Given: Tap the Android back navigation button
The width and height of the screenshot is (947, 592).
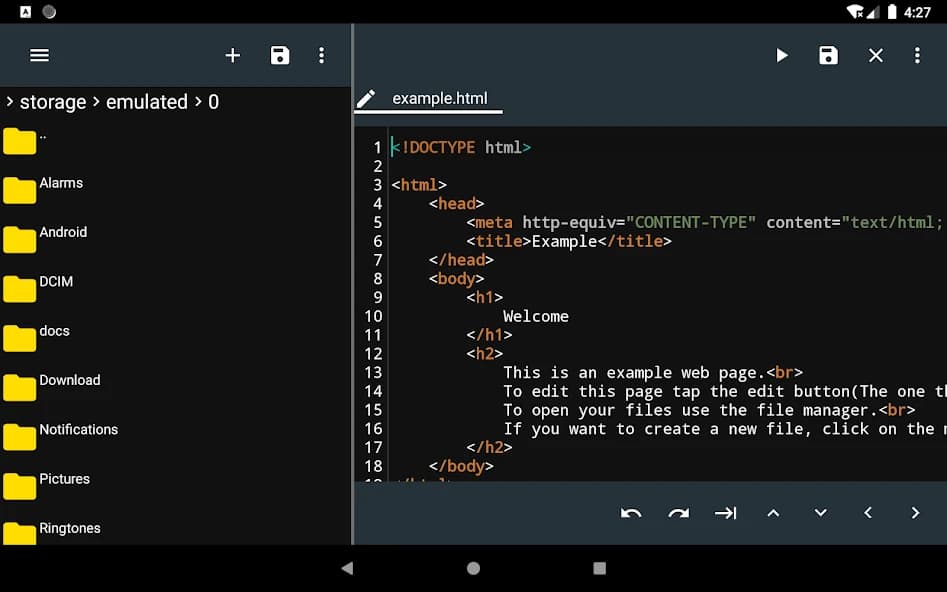Looking at the screenshot, I should 346,567.
